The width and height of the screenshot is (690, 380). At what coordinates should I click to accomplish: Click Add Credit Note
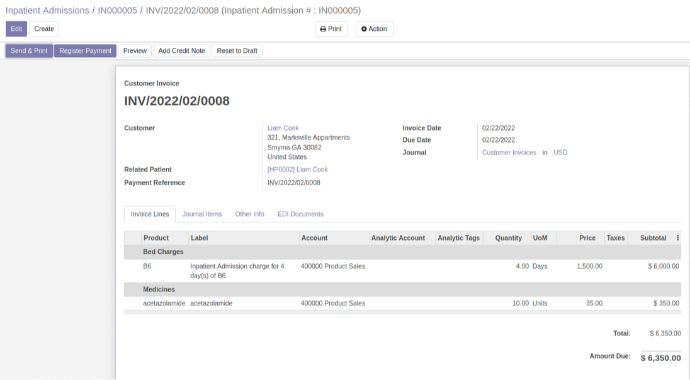(x=182, y=51)
